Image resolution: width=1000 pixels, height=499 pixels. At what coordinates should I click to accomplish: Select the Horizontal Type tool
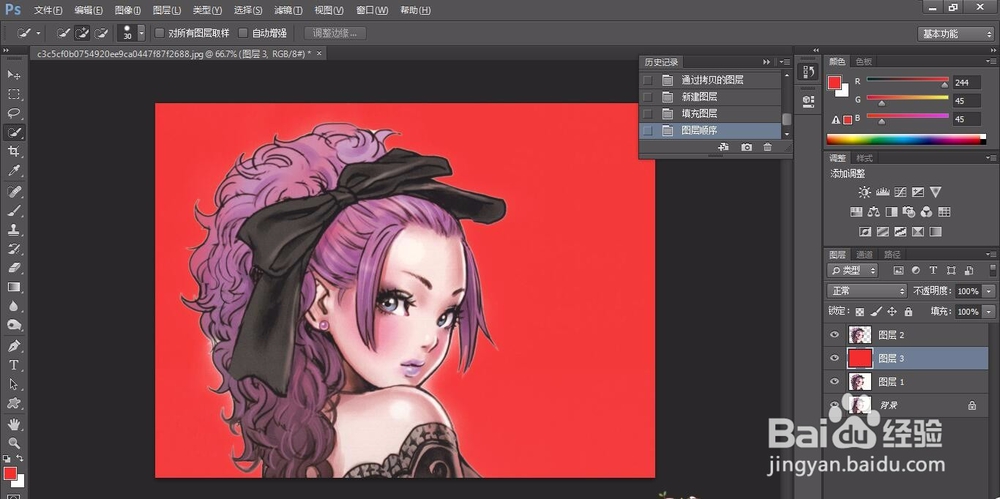(x=13, y=365)
